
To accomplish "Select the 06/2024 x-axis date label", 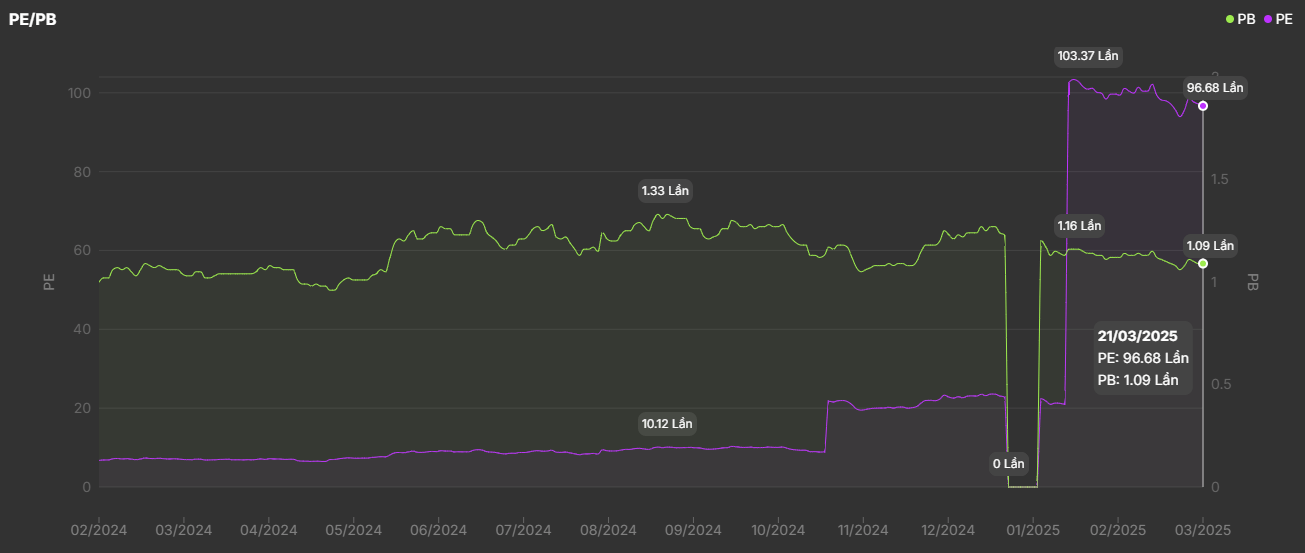I will click(x=439, y=530).
